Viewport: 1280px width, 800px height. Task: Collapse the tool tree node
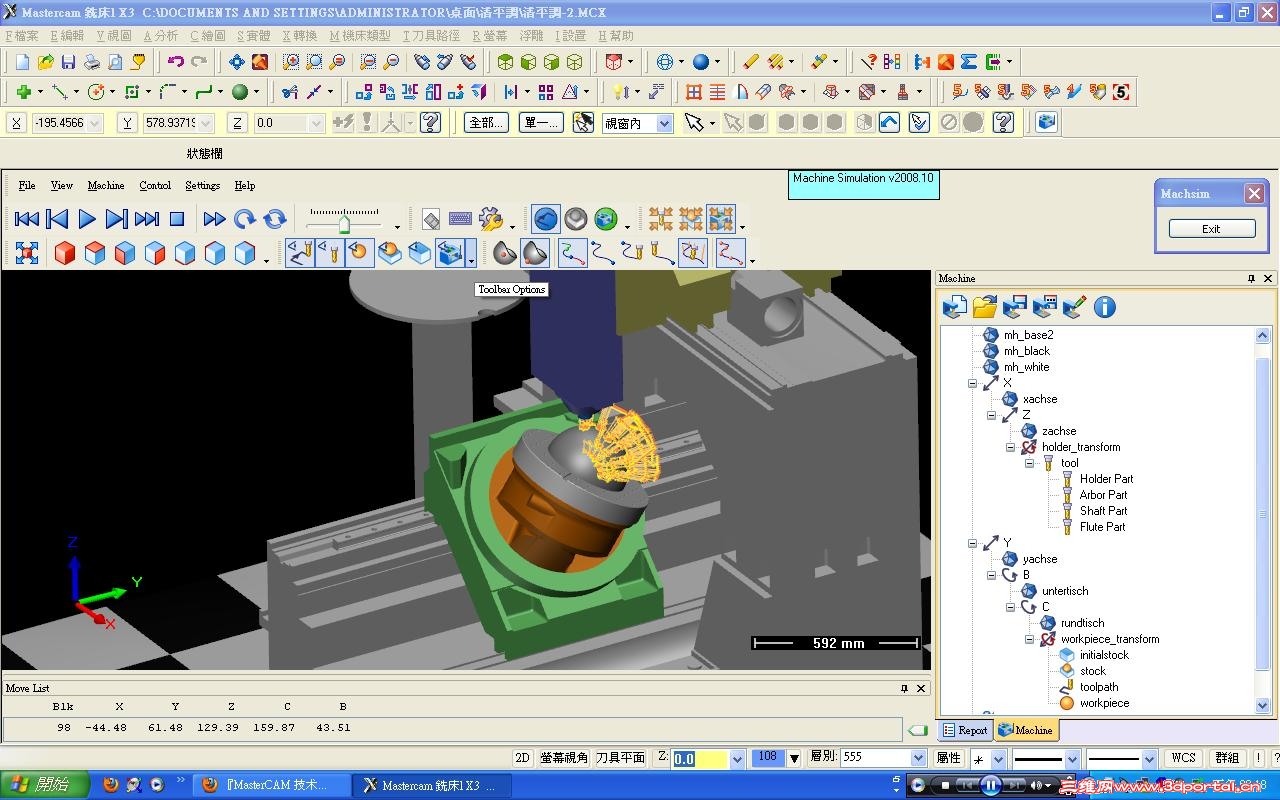point(1029,463)
